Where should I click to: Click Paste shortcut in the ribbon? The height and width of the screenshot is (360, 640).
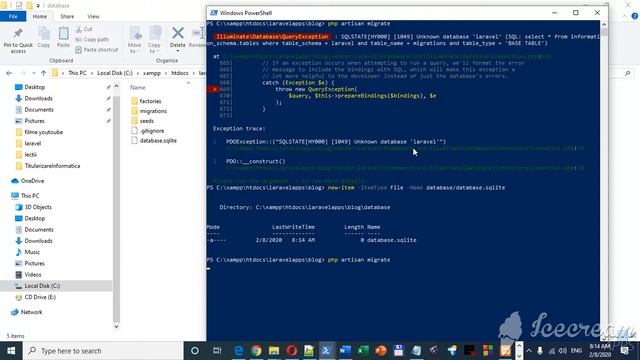(x=97, y=50)
